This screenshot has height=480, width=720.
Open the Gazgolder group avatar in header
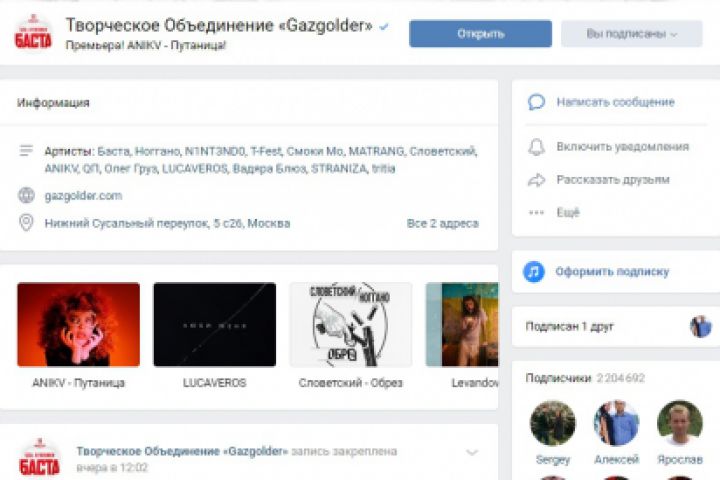(33, 32)
